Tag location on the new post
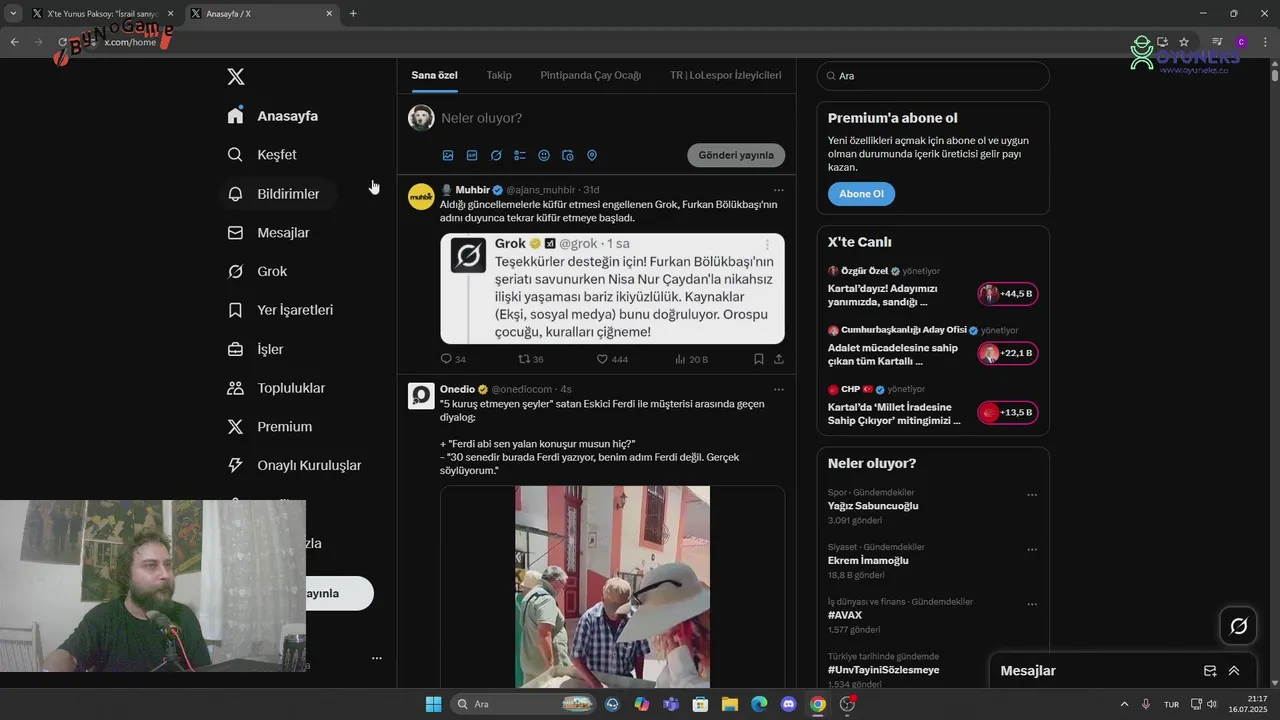 (x=592, y=156)
